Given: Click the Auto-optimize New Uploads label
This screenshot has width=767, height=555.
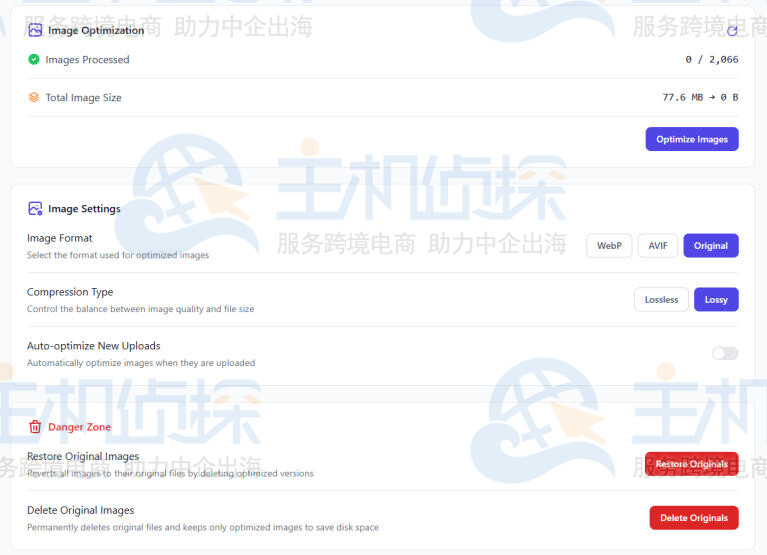Looking at the screenshot, I should coord(93,346).
